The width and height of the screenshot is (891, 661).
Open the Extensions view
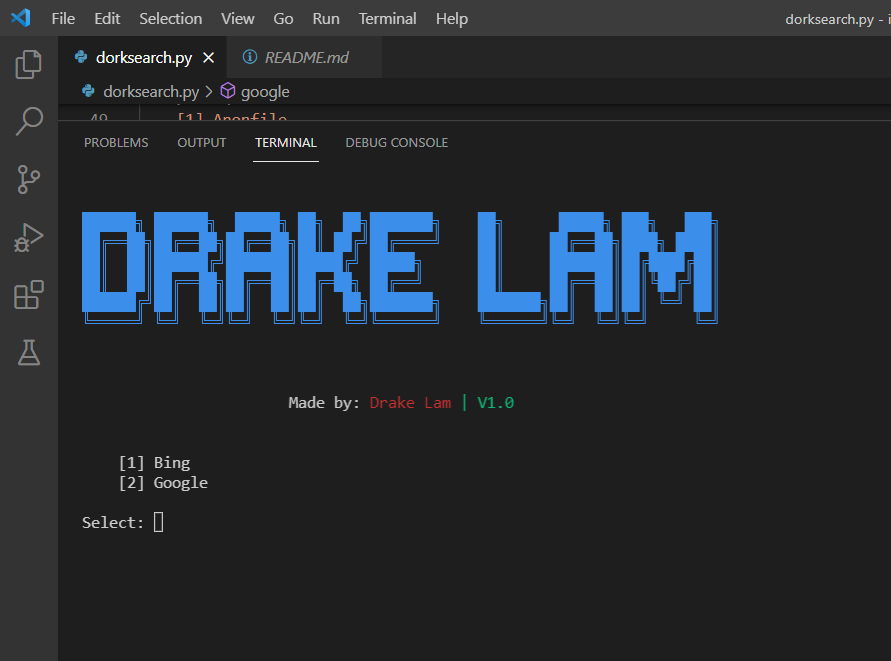(x=28, y=295)
